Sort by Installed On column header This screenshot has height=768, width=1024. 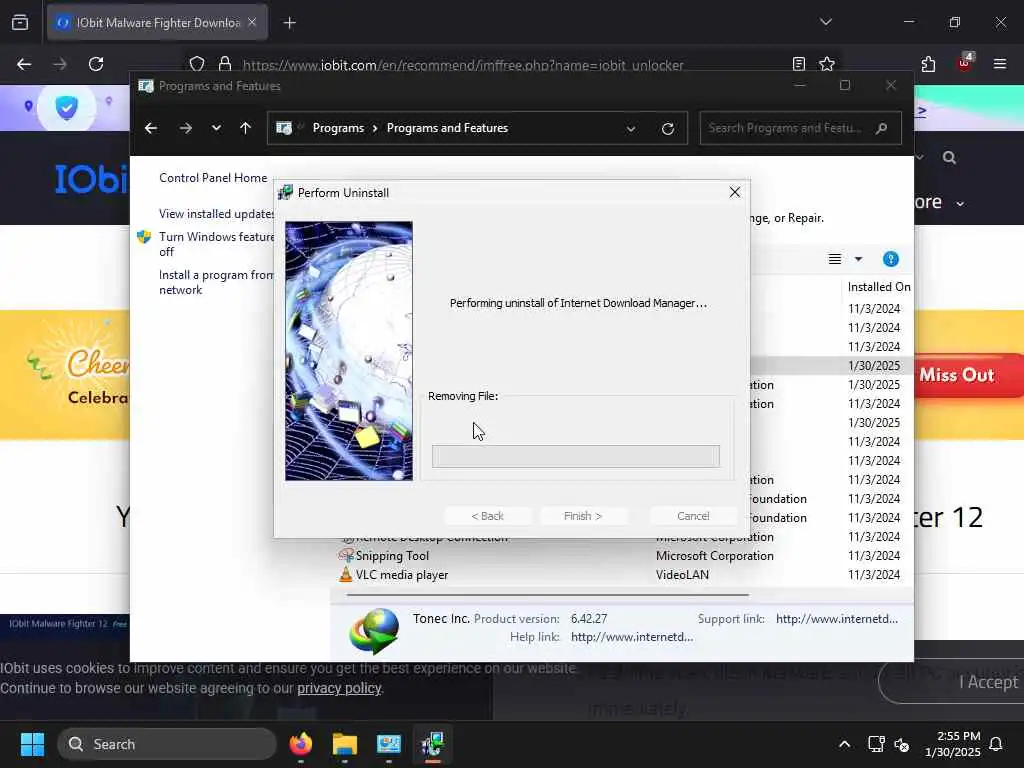878,287
